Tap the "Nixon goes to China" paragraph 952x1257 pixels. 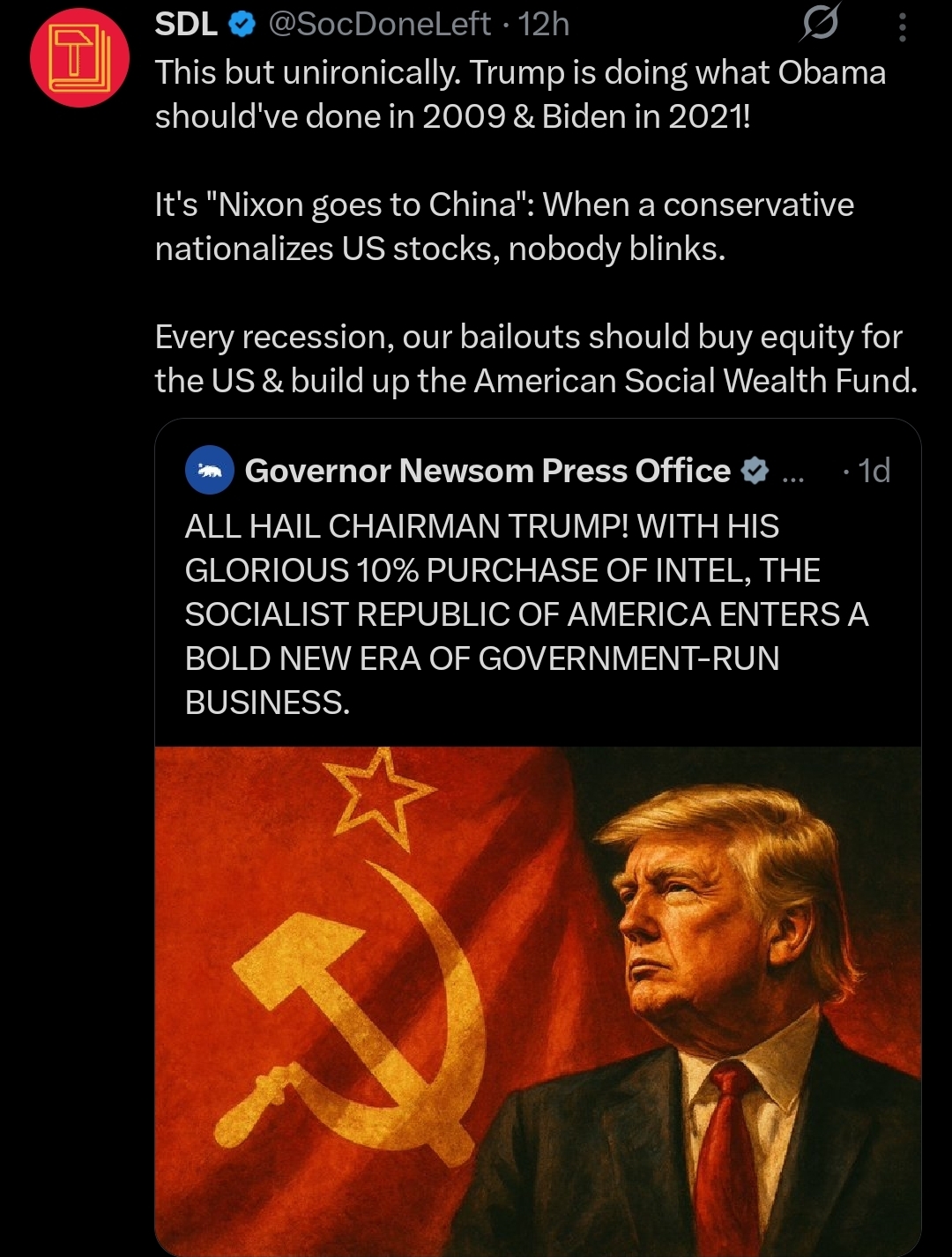505,227
